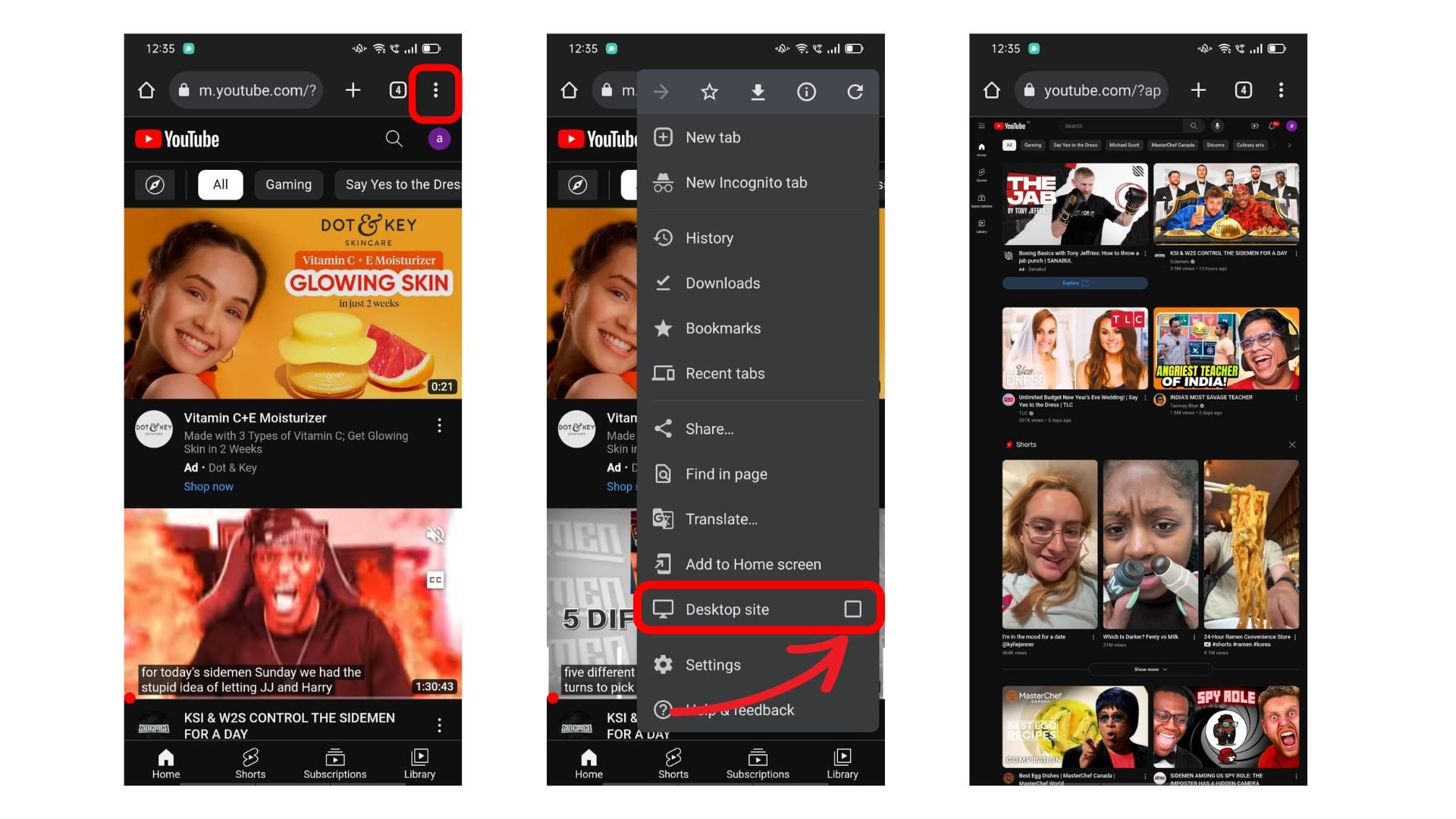Click the YouTube account avatar icon
1456x819 pixels.
tap(438, 138)
